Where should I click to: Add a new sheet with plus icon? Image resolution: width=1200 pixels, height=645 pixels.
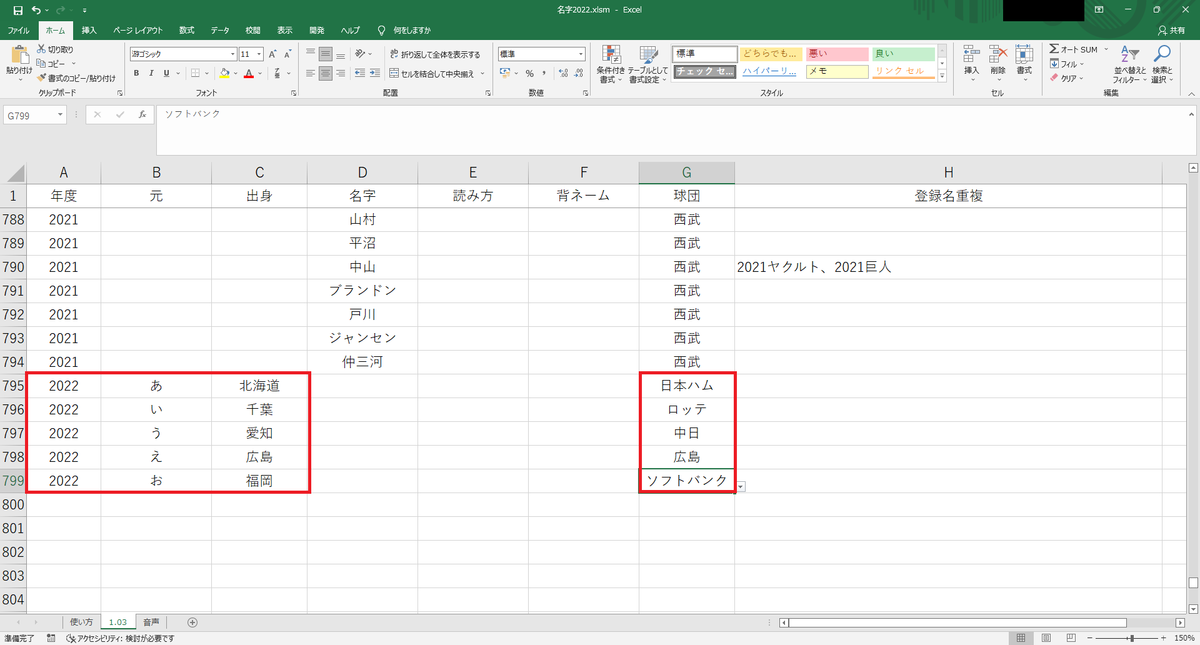[x=193, y=622]
